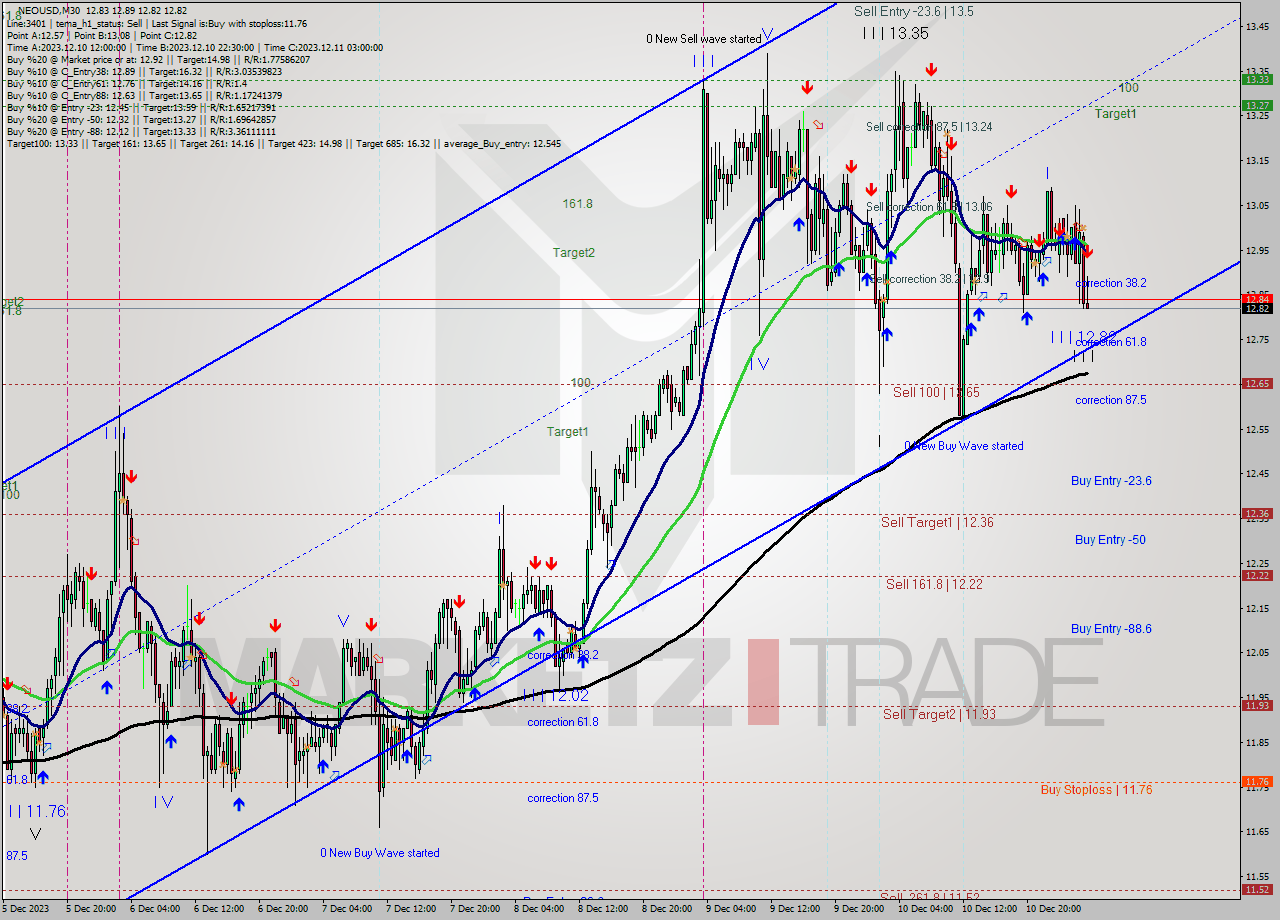Click the '10 Dec 12:00' time axis label
Viewport: 1280px width, 920px height.
(x=990, y=909)
